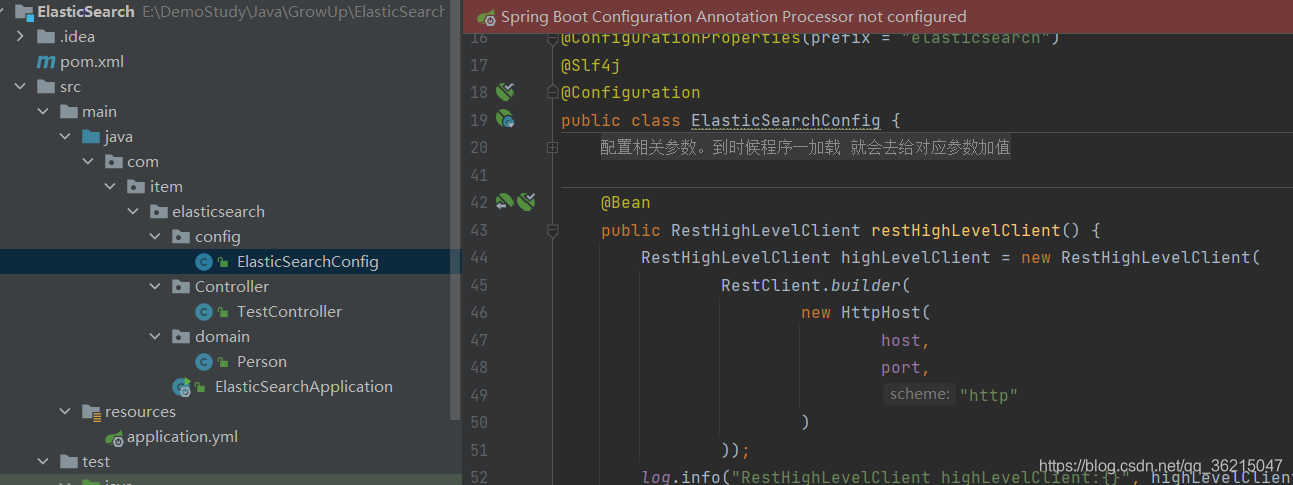Expand the .idea folder
Screen dimensions: 1293x485
point(20,37)
